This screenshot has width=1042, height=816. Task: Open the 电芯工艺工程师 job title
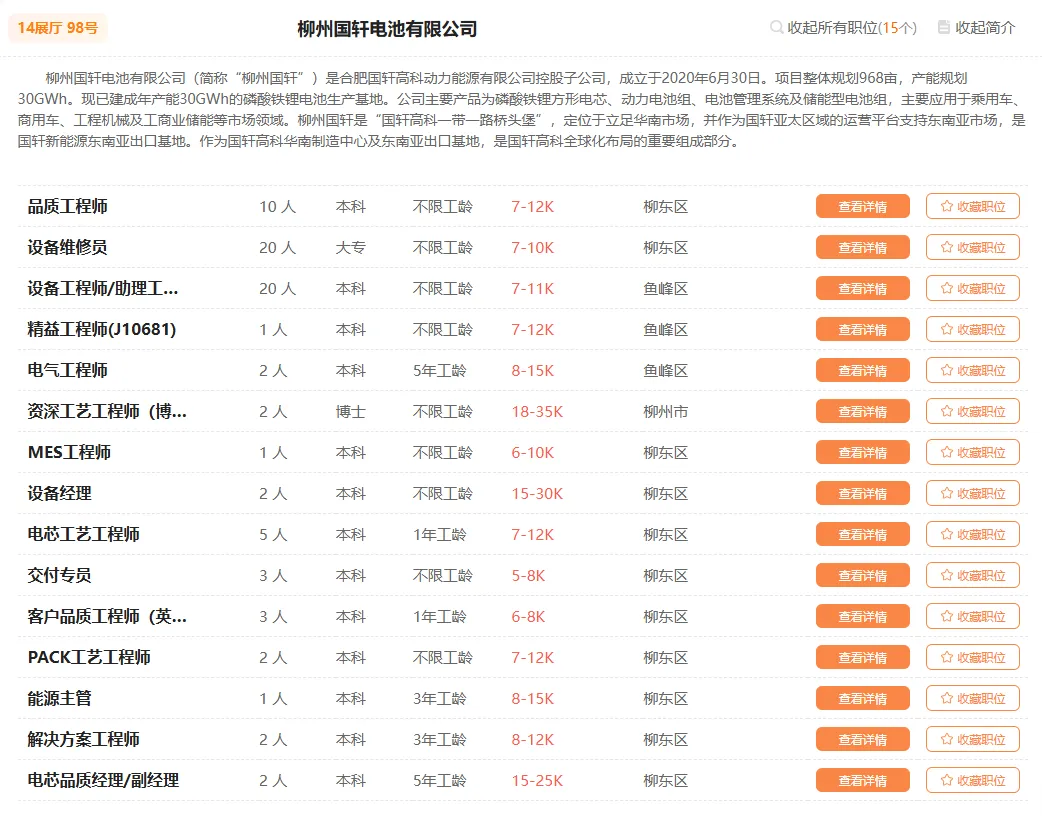(x=83, y=534)
